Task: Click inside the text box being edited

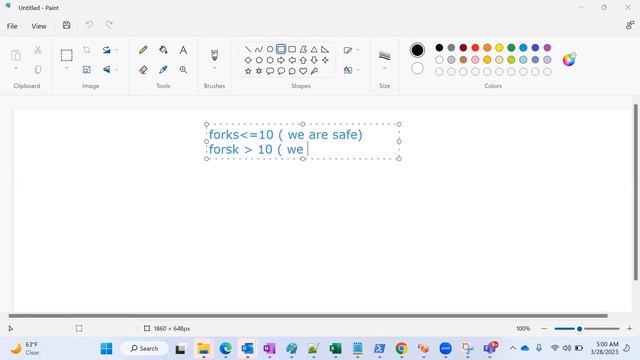Action: 303,141
